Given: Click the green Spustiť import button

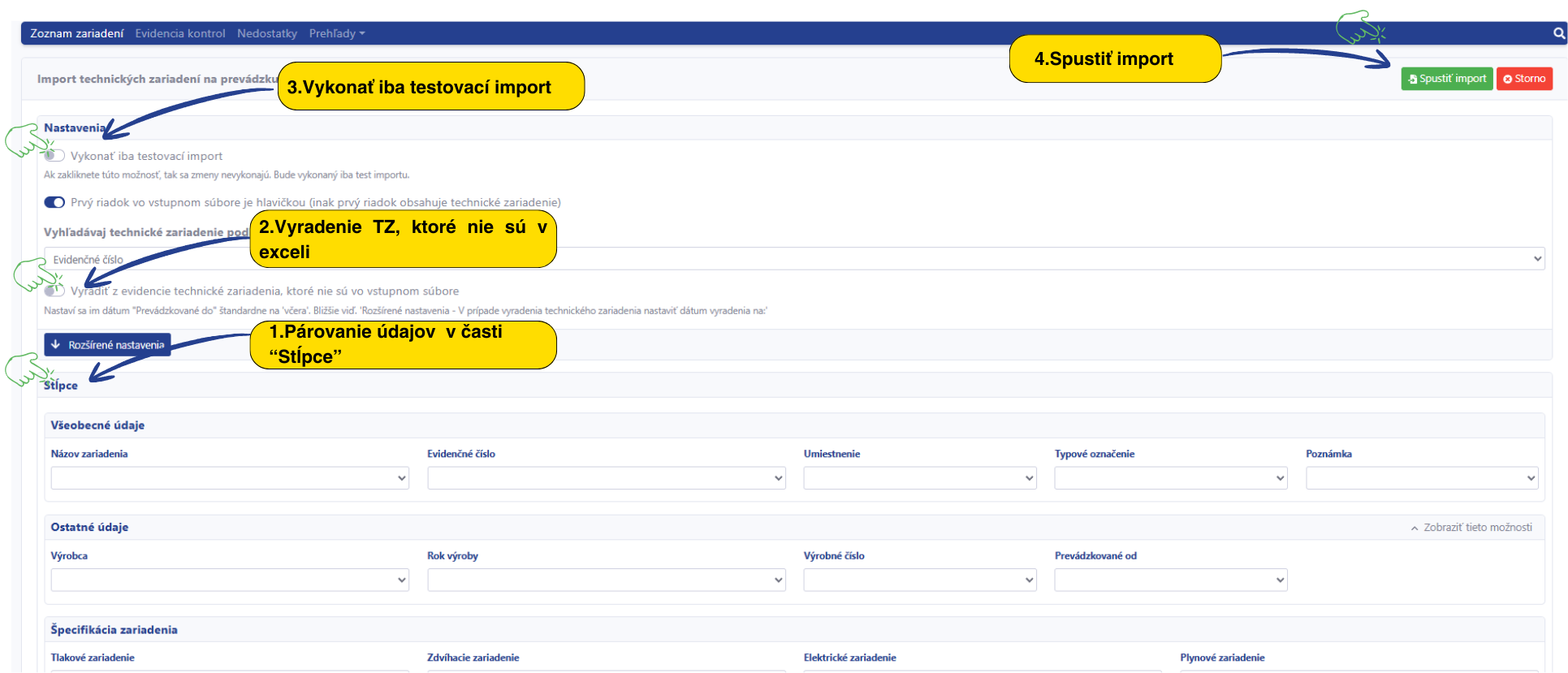Looking at the screenshot, I should (1446, 79).
